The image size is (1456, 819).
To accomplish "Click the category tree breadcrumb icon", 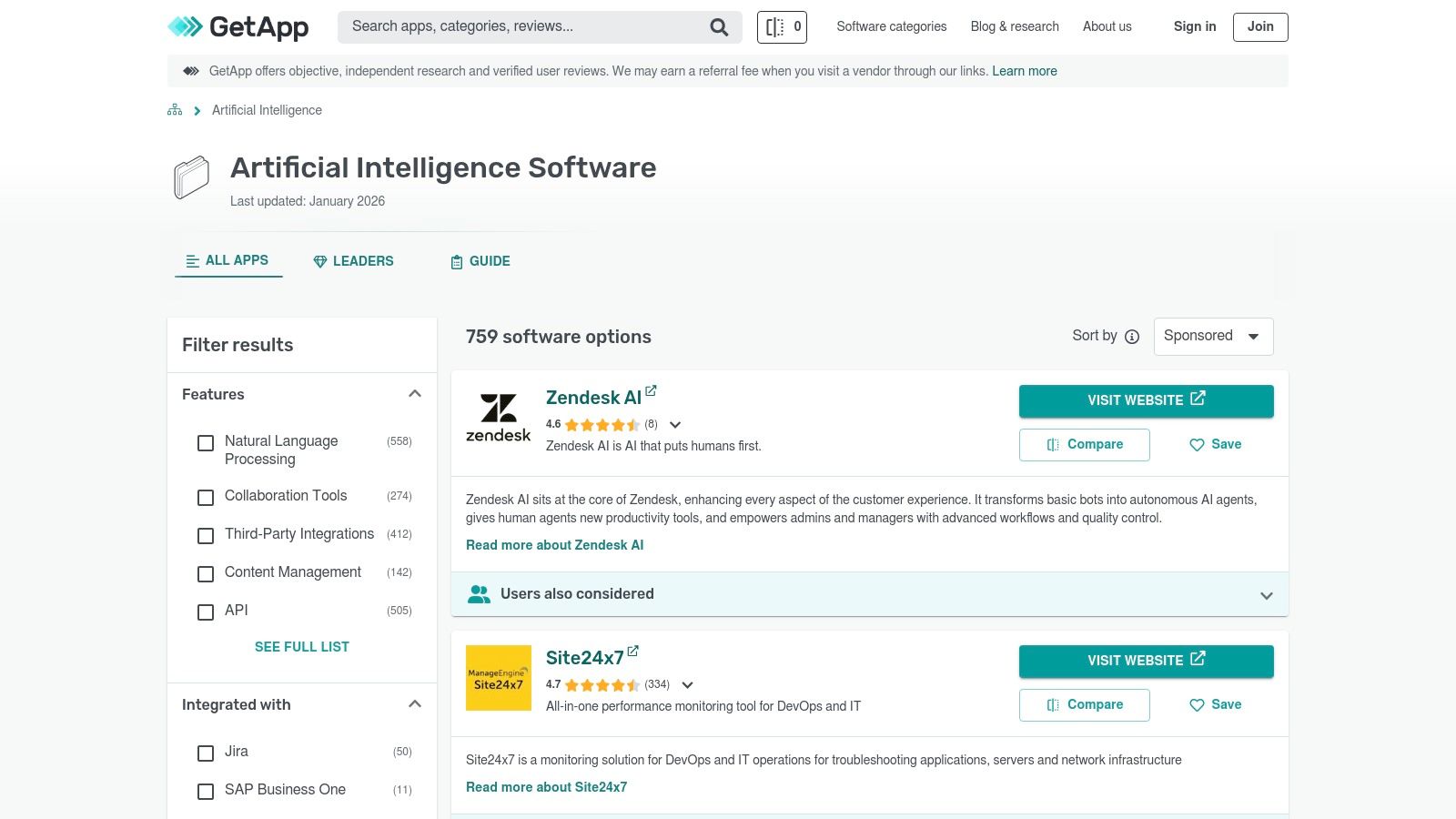I will point(175,110).
